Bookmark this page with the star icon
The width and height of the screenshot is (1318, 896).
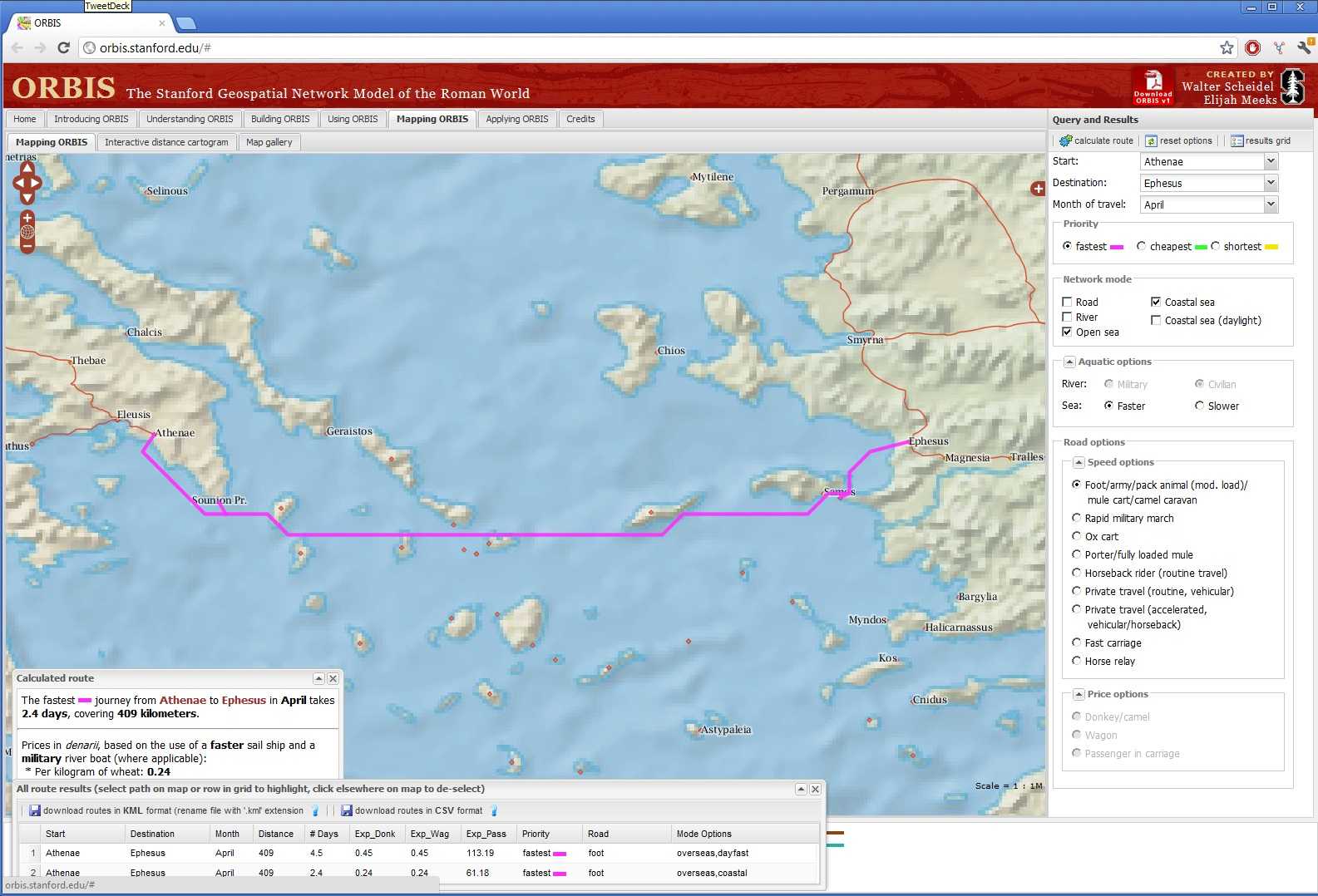pos(1227,47)
